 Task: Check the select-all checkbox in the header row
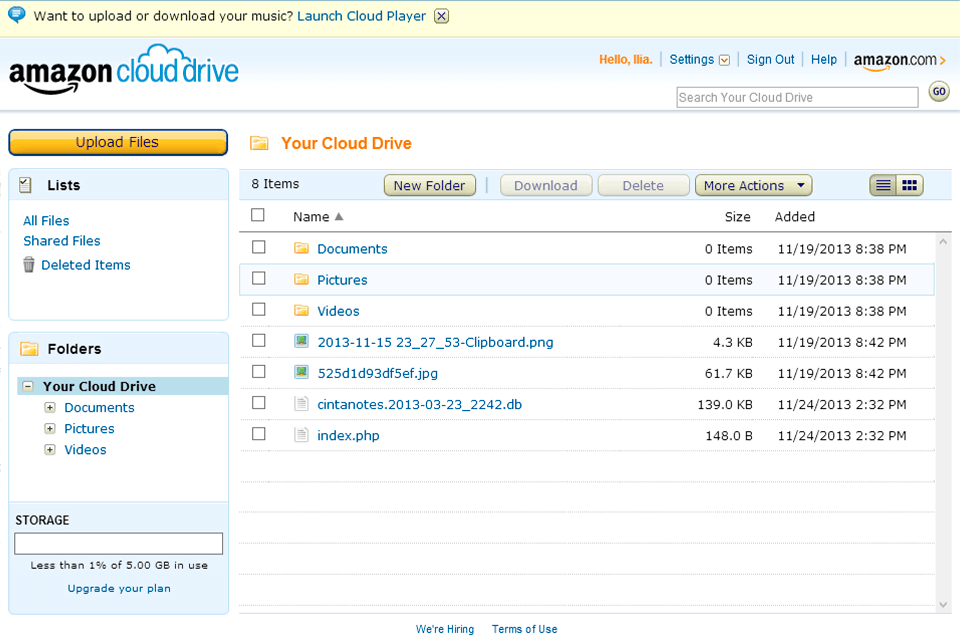pos(258,215)
